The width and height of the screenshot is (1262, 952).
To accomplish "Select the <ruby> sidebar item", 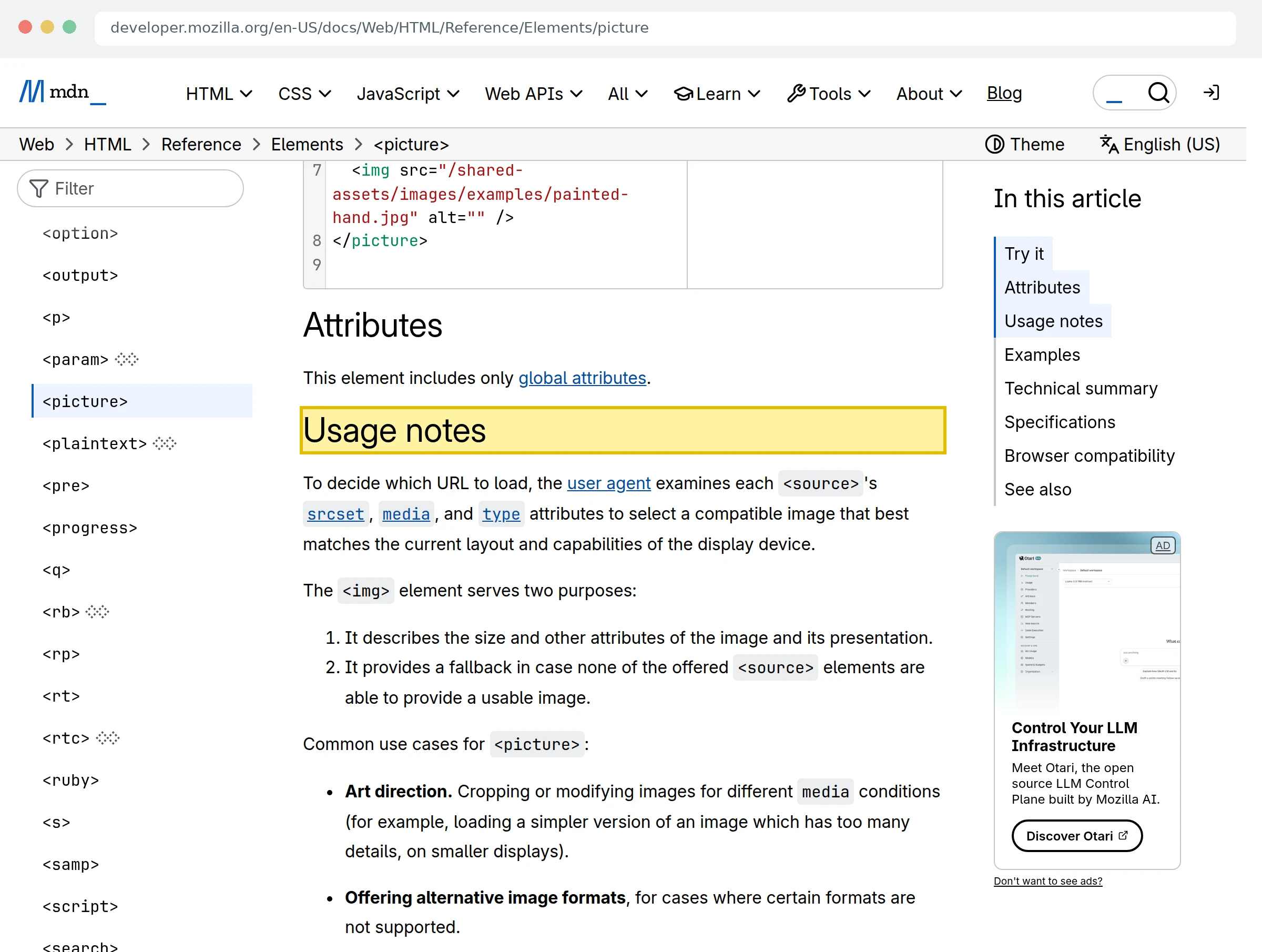I will [x=71, y=780].
